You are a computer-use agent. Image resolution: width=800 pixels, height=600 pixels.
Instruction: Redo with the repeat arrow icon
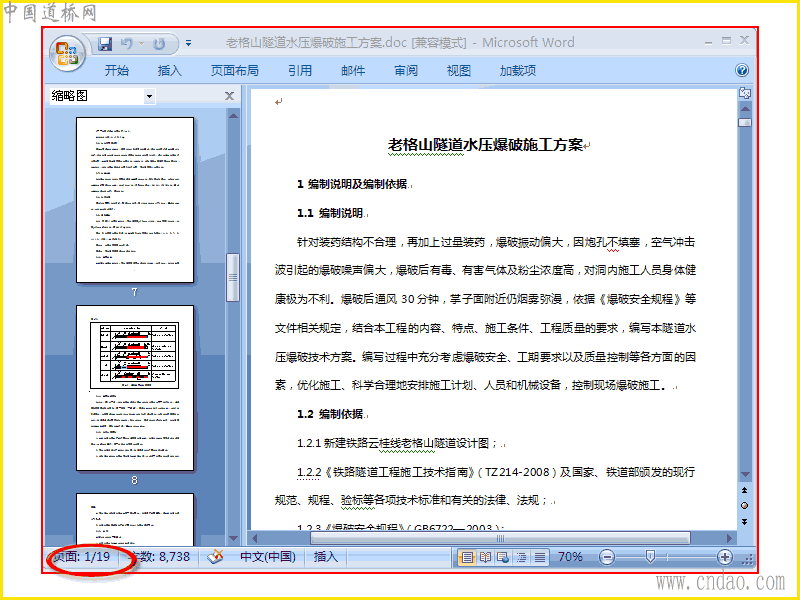(x=160, y=44)
